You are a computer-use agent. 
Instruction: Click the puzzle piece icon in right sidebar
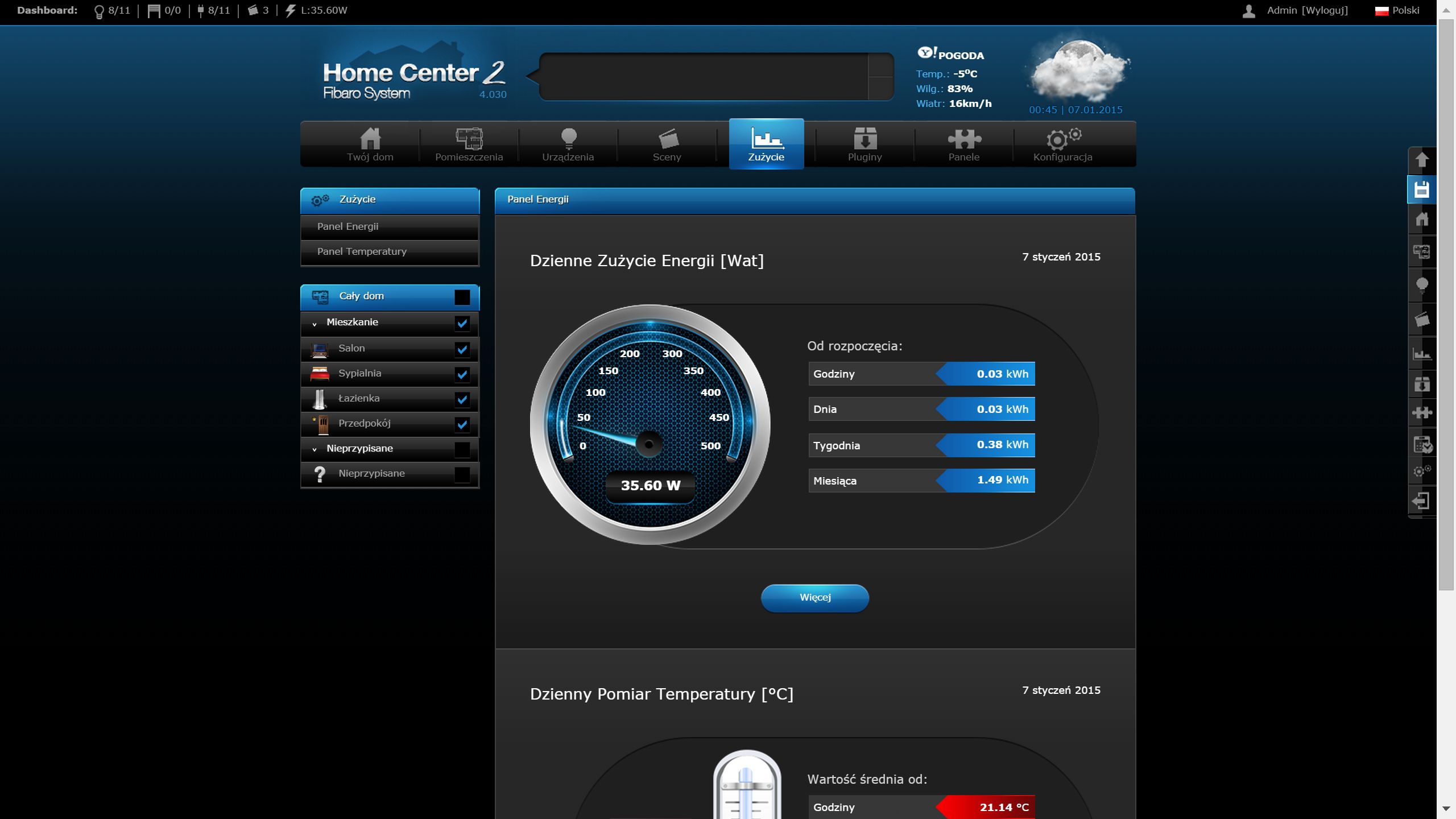tap(1421, 413)
